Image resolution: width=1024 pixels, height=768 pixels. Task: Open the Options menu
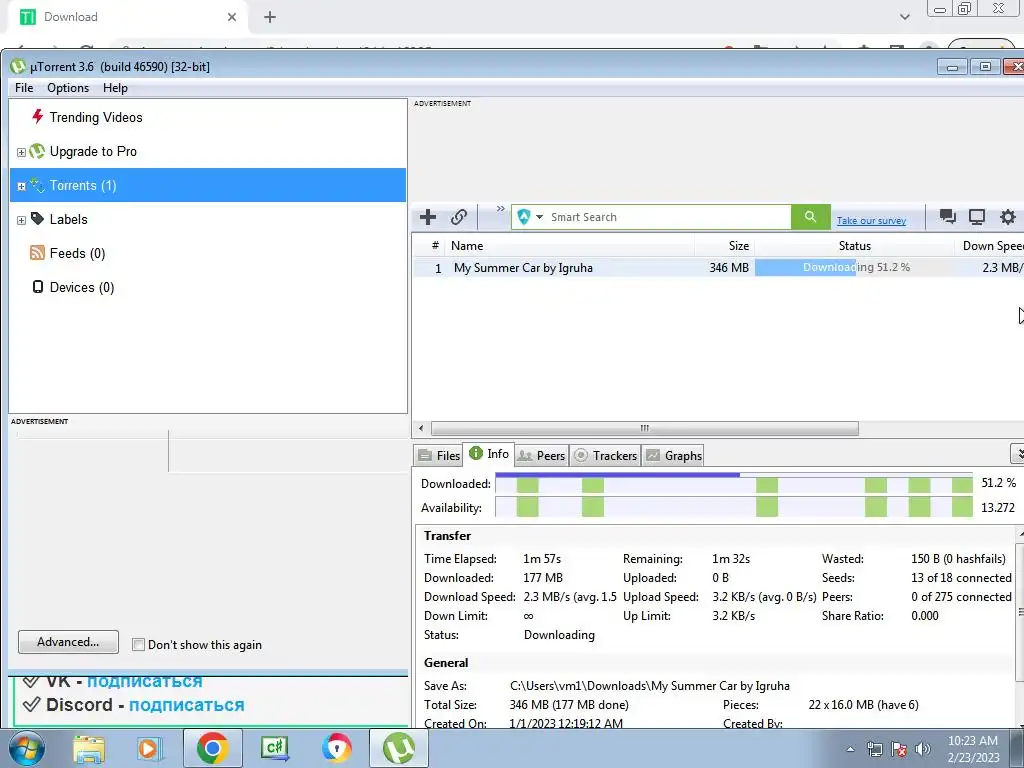68,88
